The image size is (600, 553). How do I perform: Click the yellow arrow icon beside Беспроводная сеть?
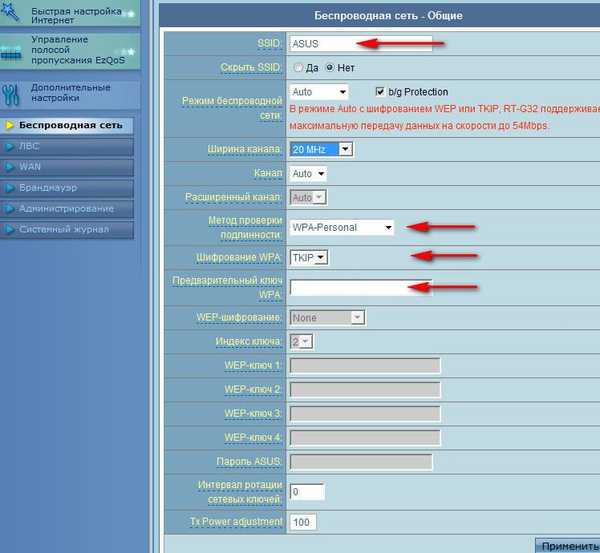coord(10,125)
